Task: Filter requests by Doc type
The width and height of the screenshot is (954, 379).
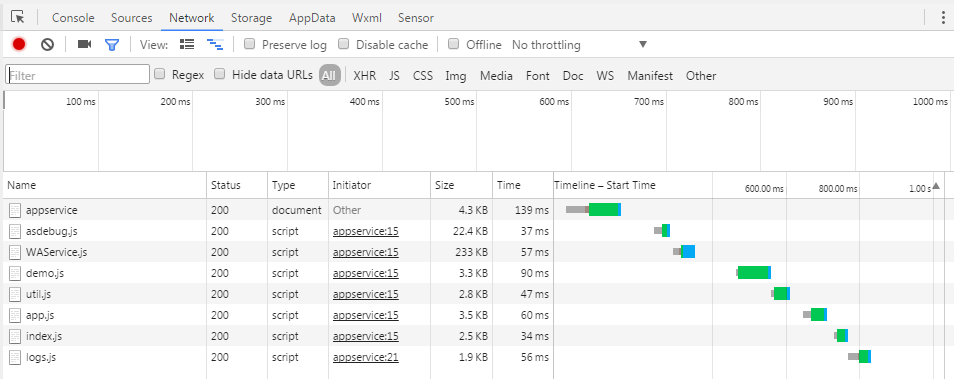Action: [x=573, y=76]
